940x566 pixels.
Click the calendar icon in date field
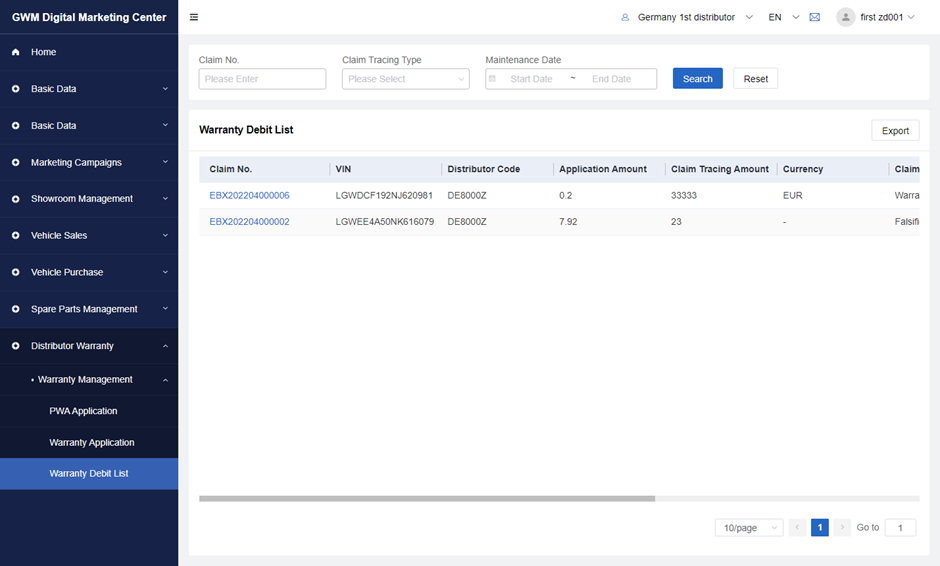pyautogui.click(x=493, y=79)
